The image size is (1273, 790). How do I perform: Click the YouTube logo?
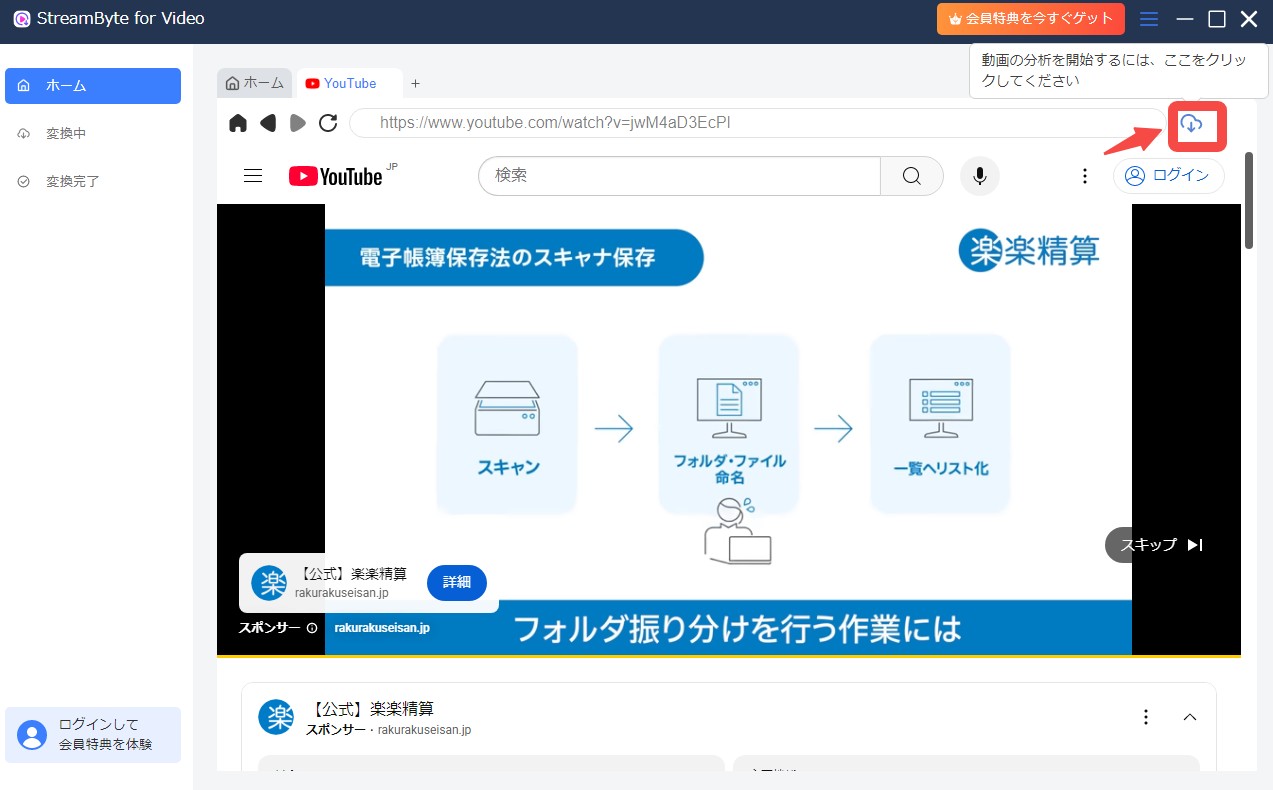point(336,176)
